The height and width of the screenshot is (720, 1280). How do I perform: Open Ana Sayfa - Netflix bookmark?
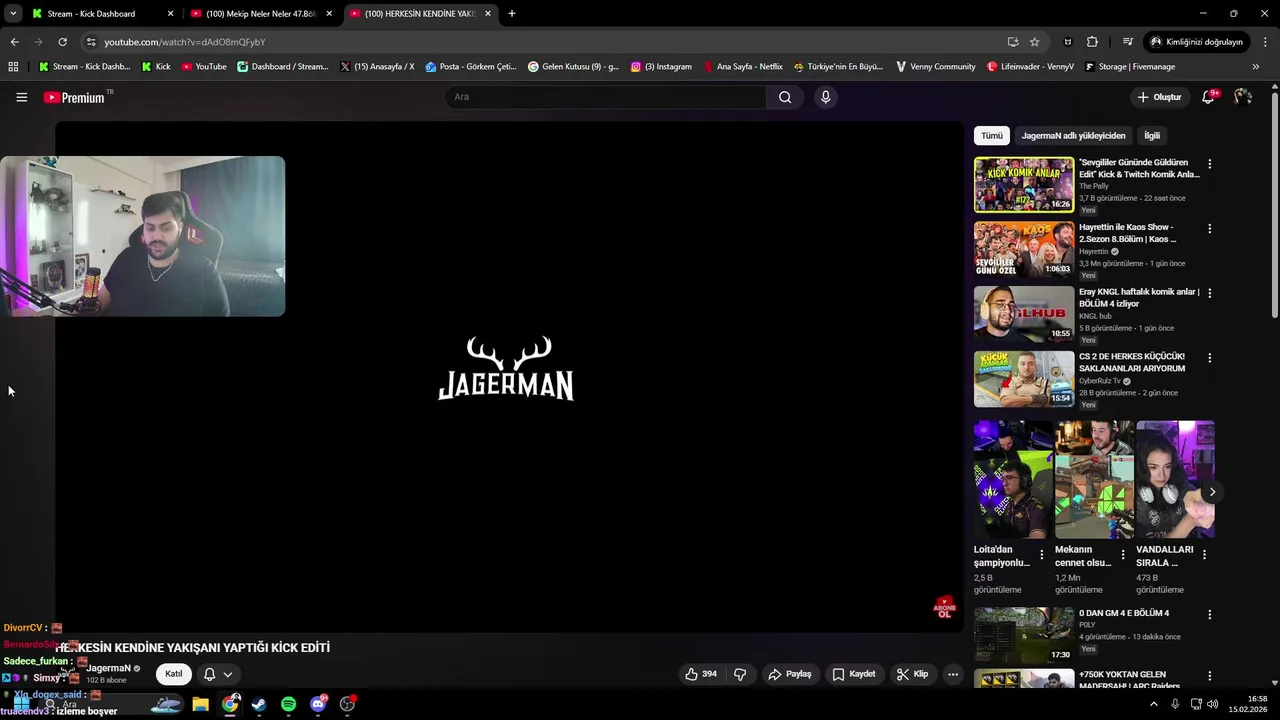(742, 67)
